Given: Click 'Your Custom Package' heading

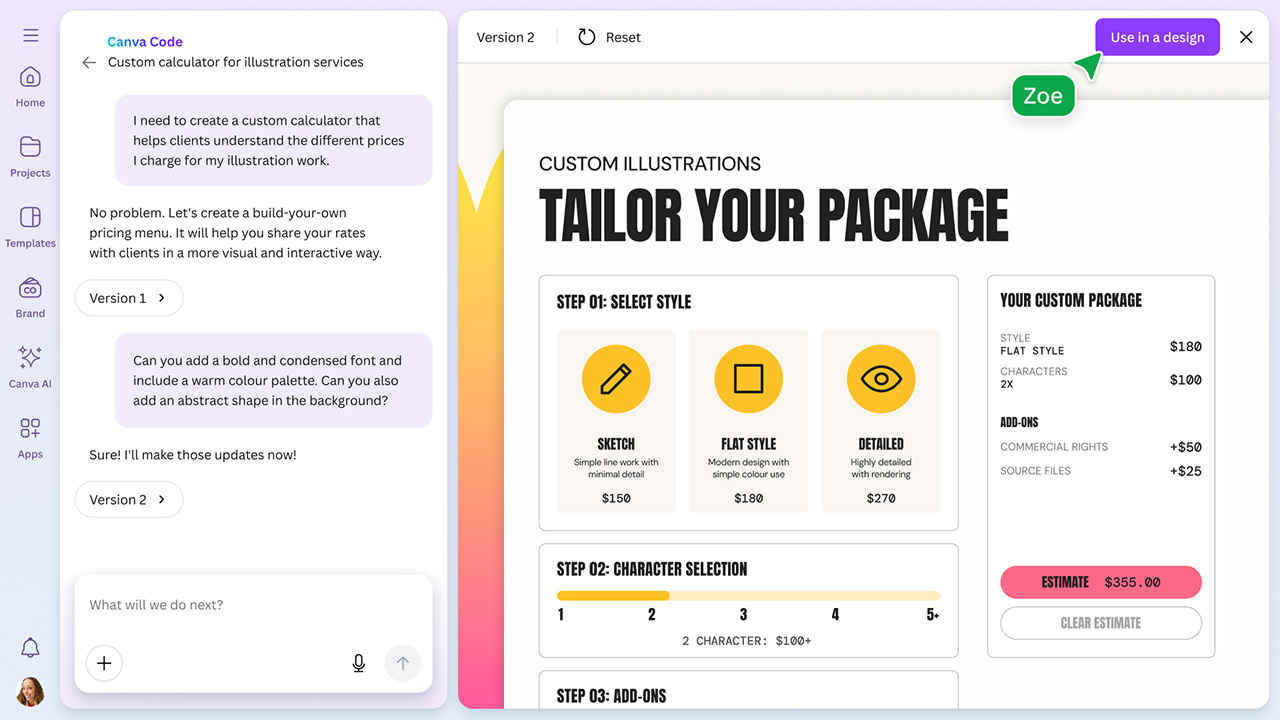Looking at the screenshot, I should (1071, 300).
